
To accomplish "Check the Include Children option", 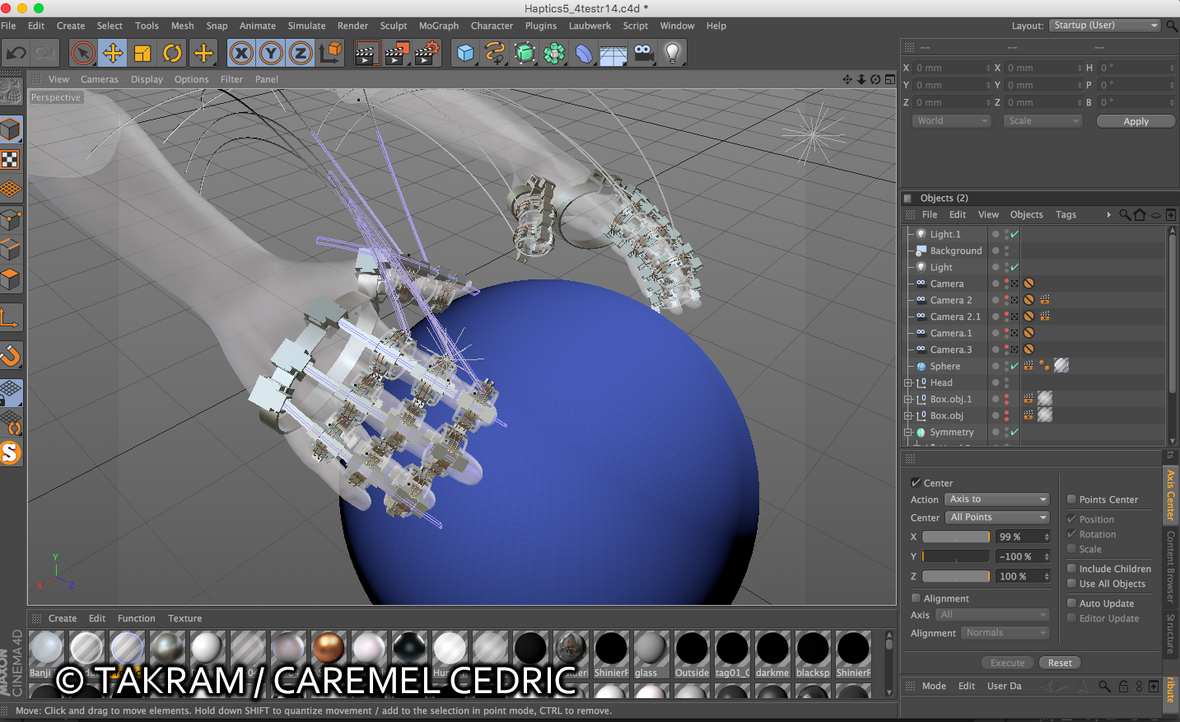I will coord(1072,568).
